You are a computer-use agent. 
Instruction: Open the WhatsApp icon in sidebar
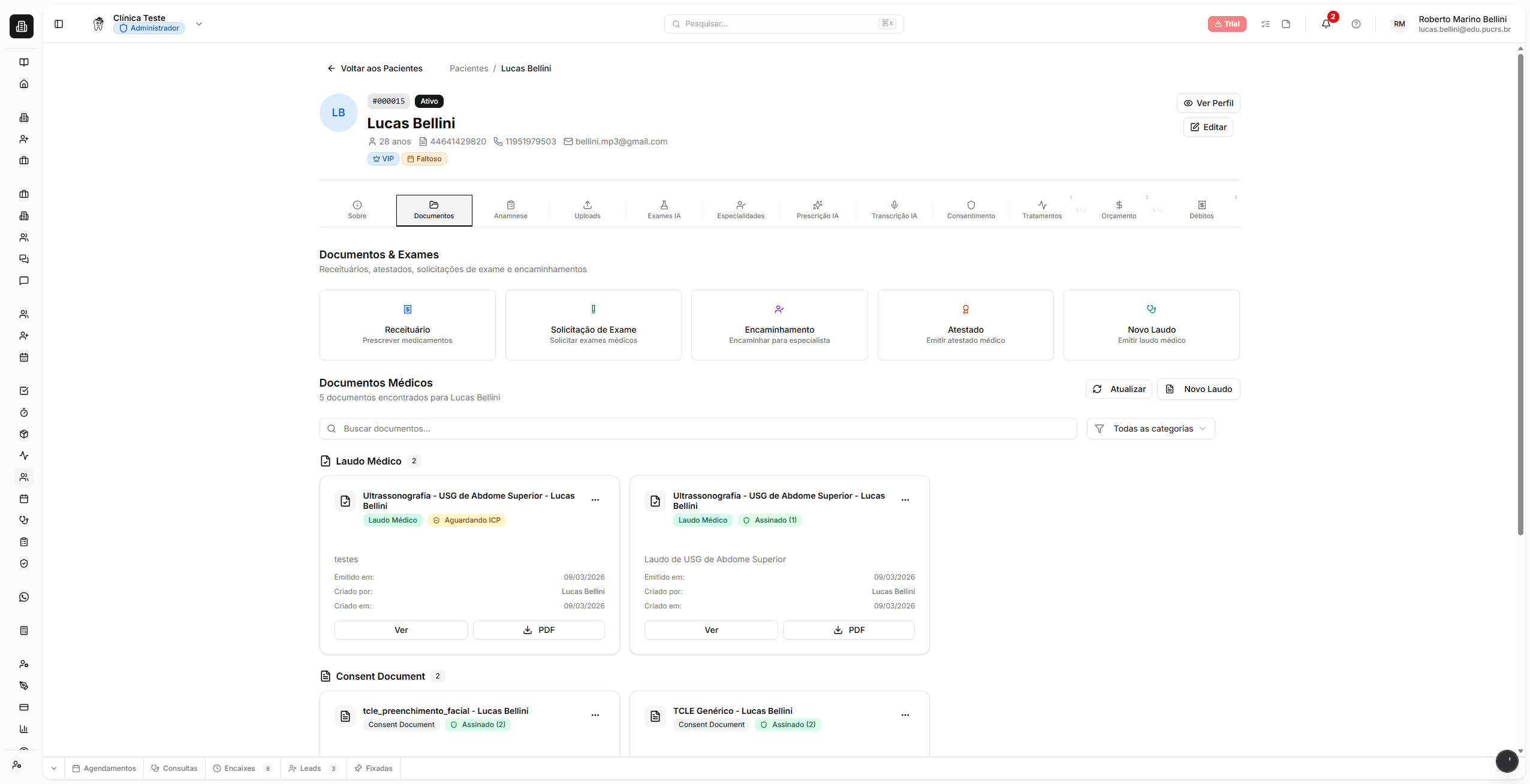(x=24, y=597)
